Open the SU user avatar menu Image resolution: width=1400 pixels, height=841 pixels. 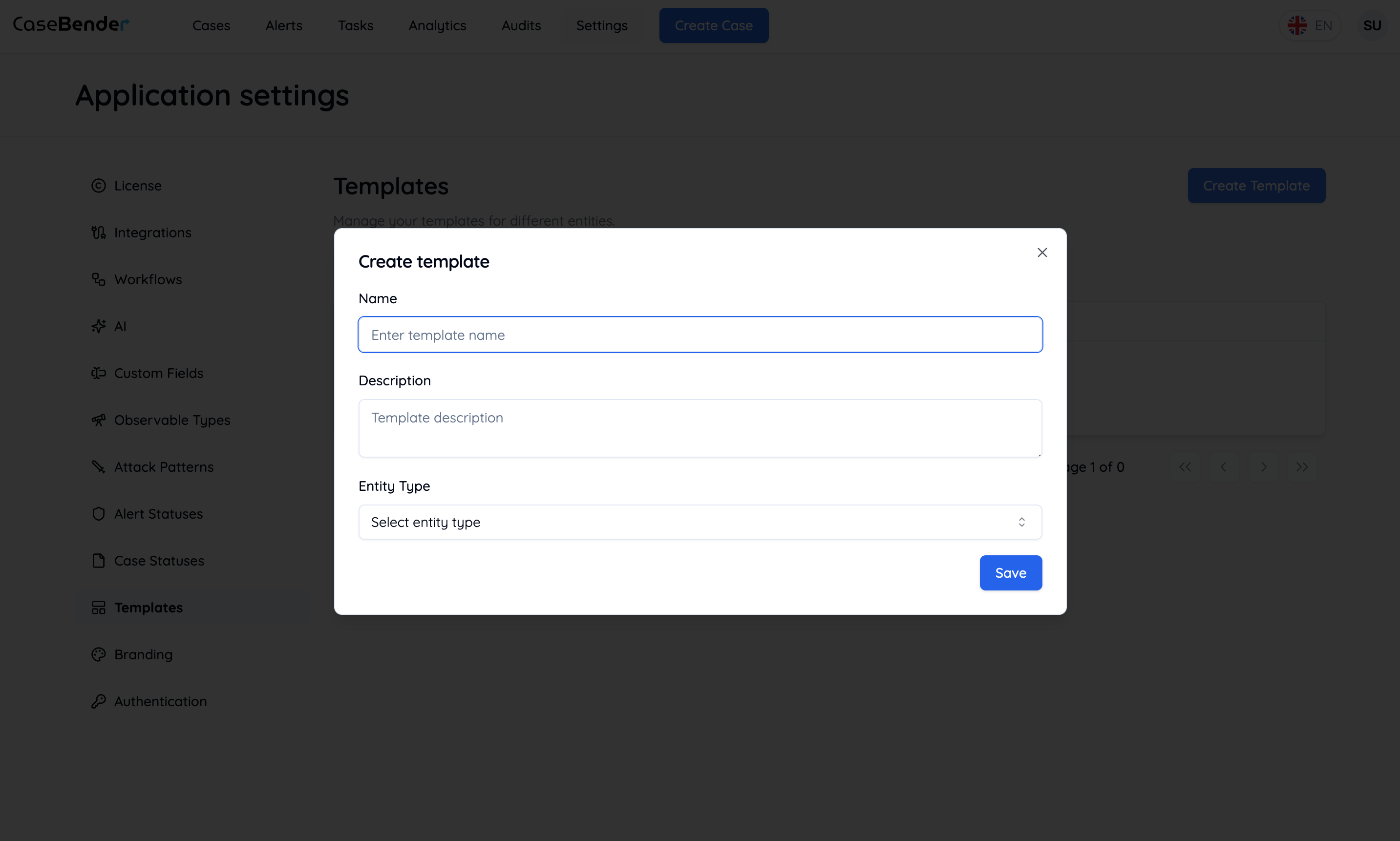[x=1373, y=25]
